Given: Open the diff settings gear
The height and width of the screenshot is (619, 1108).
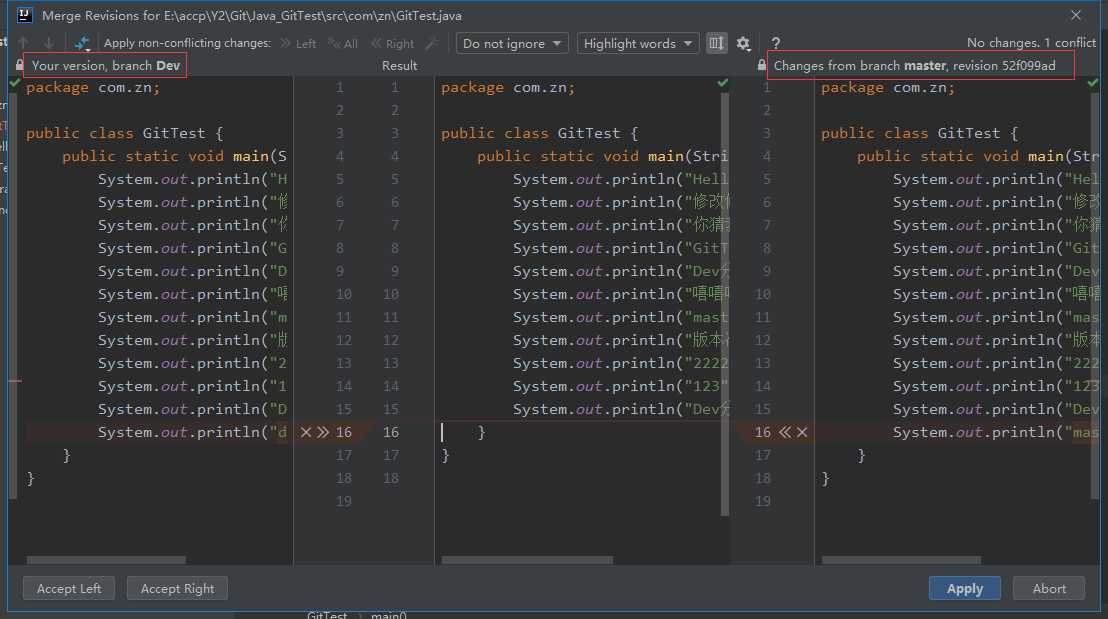Looking at the screenshot, I should point(743,43).
